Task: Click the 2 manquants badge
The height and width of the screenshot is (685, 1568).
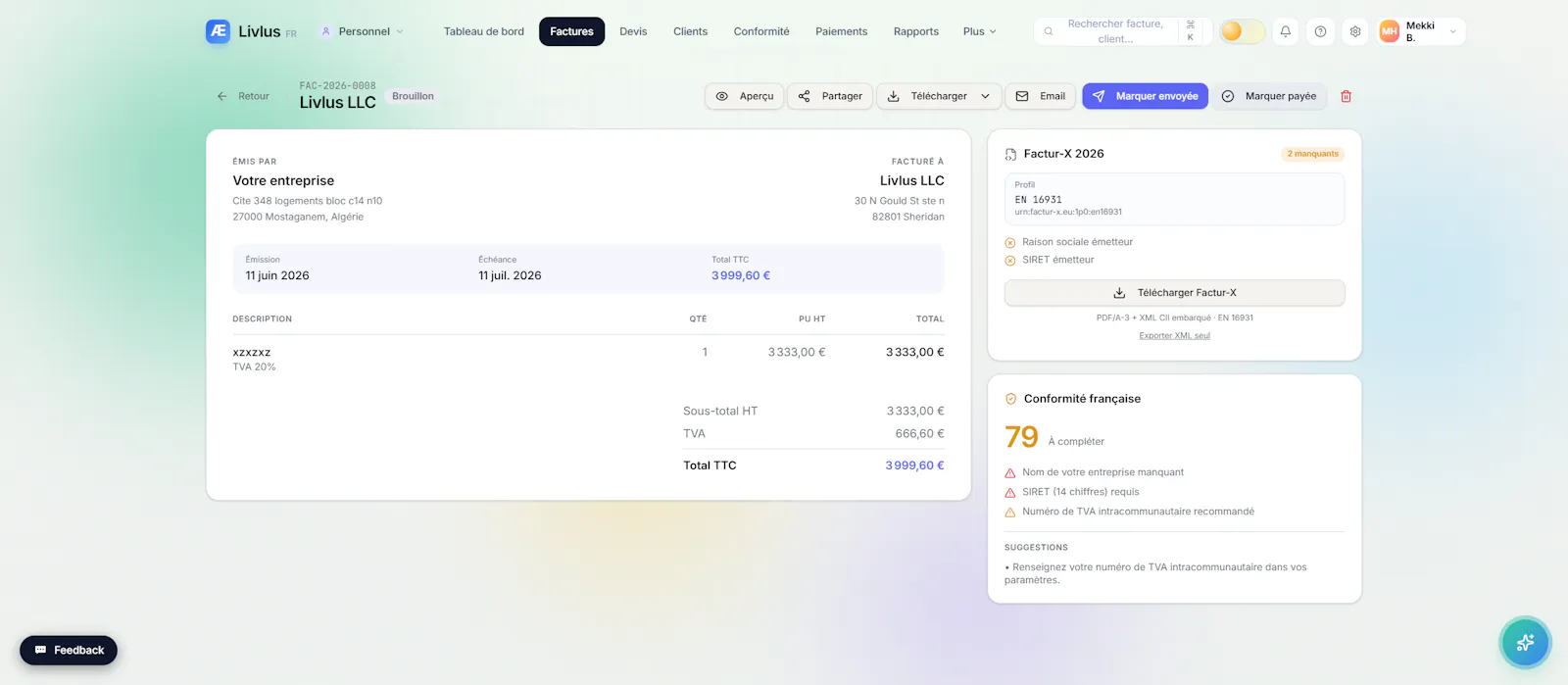Action: (1312, 154)
